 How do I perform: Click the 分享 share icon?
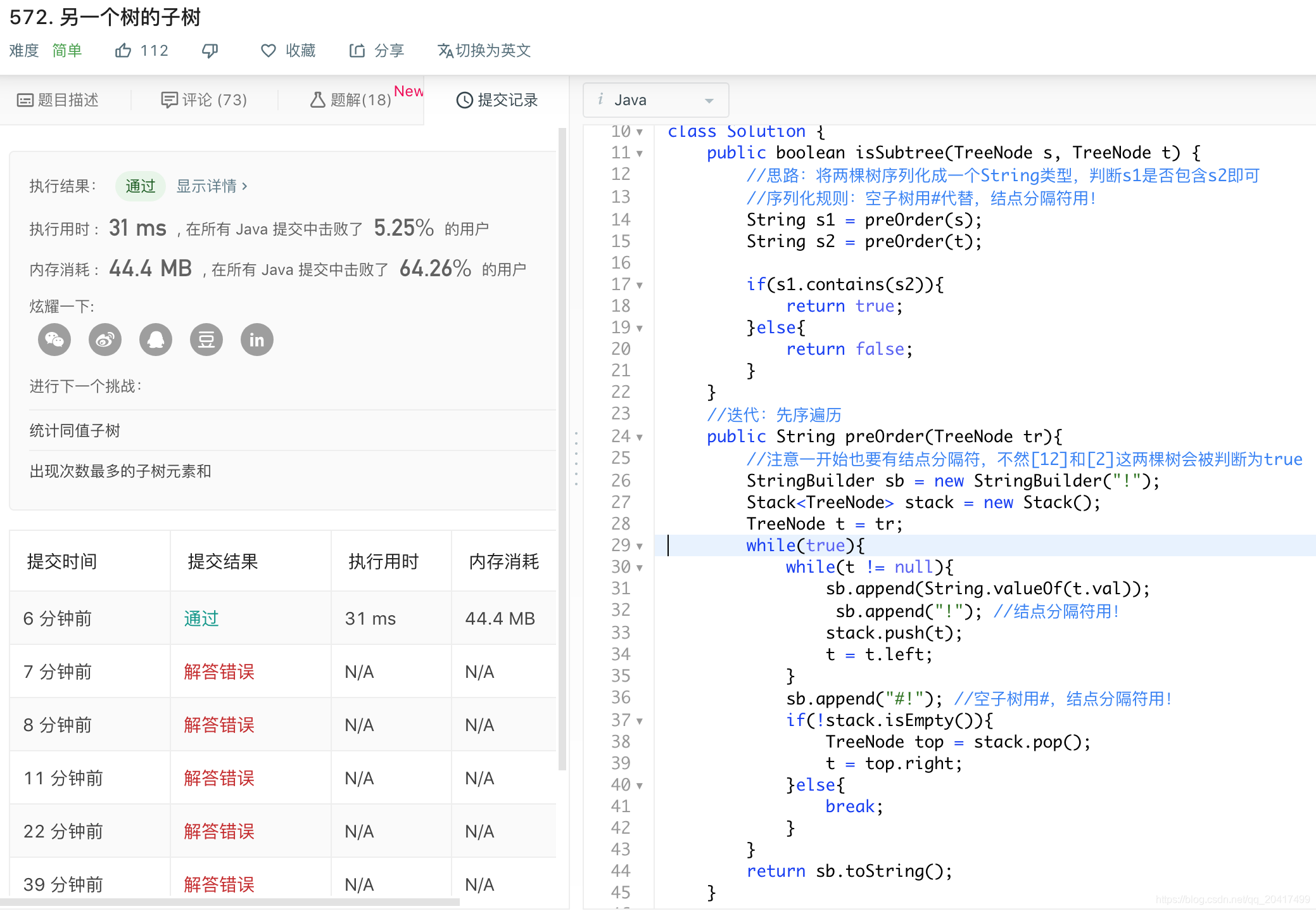point(357,50)
